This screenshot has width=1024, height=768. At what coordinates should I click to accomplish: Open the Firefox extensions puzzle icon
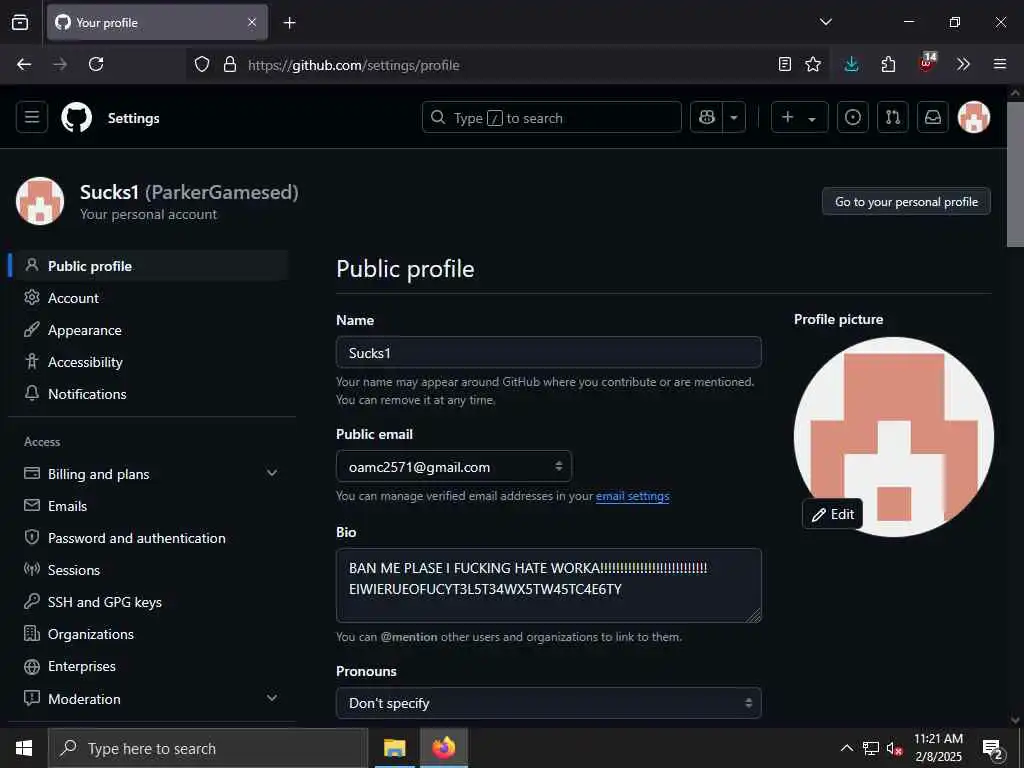(888, 64)
